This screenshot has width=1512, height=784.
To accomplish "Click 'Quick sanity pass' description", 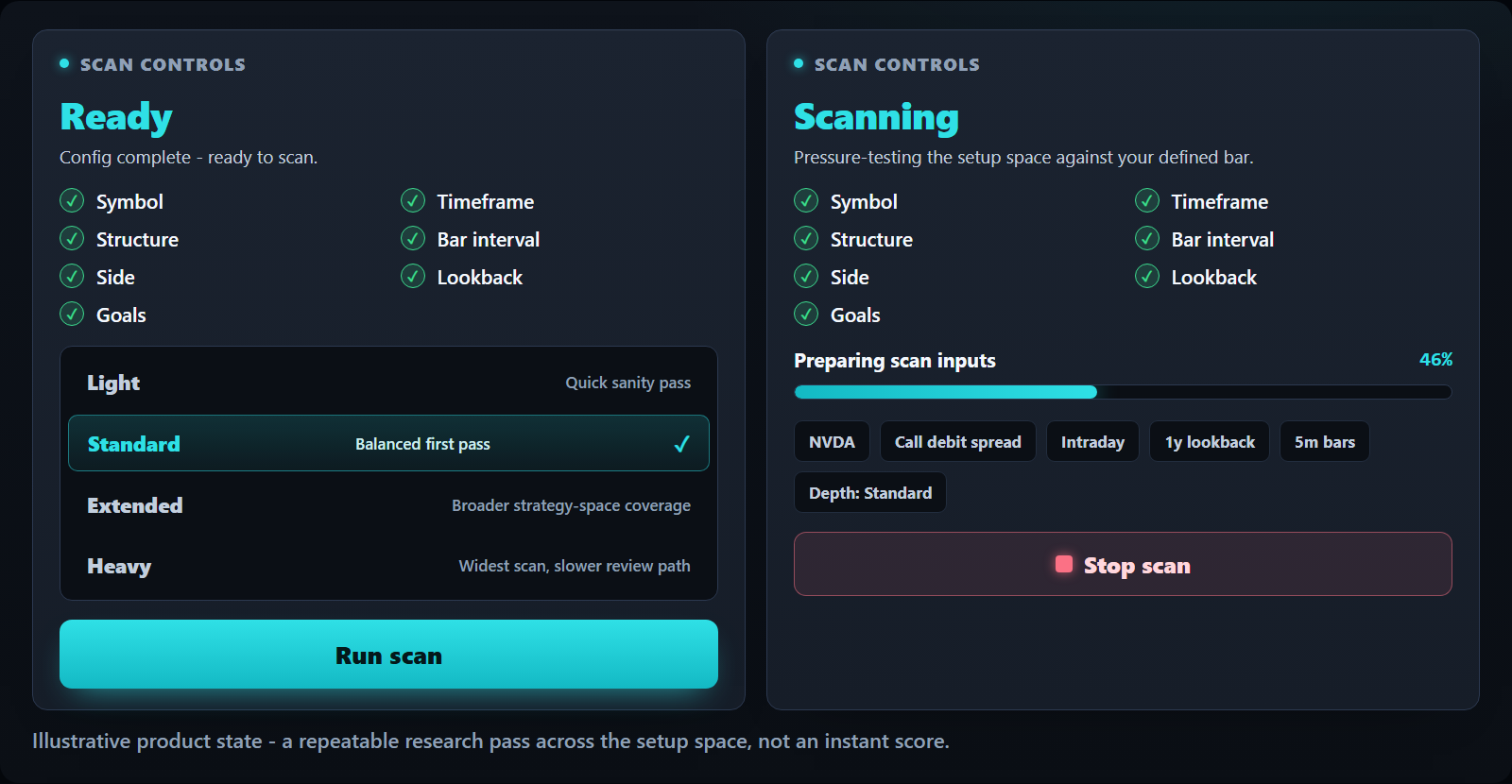I will point(627,383).
